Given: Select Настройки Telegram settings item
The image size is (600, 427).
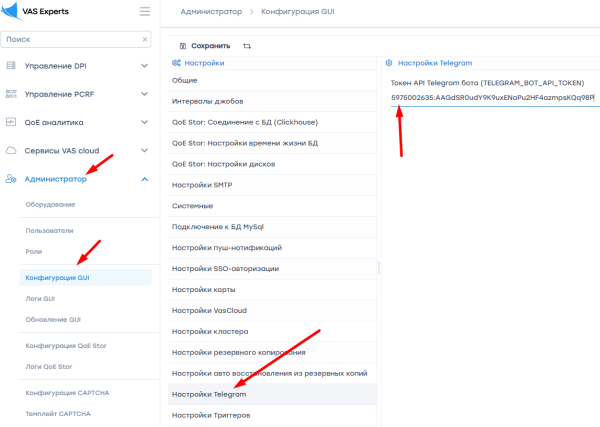Looking at the screenshot, I should pos(209,395).
